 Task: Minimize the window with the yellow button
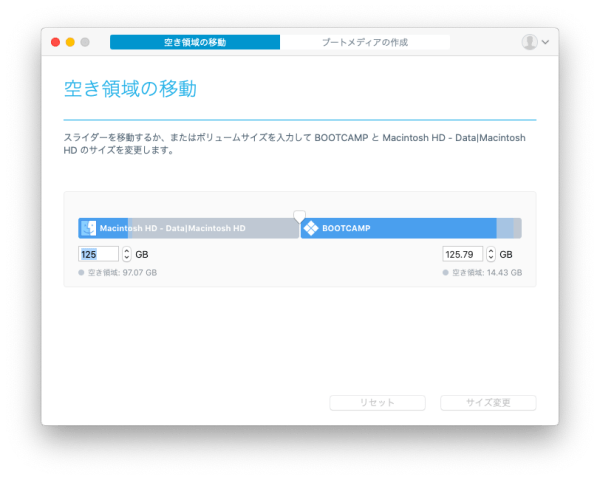[70, 42]
